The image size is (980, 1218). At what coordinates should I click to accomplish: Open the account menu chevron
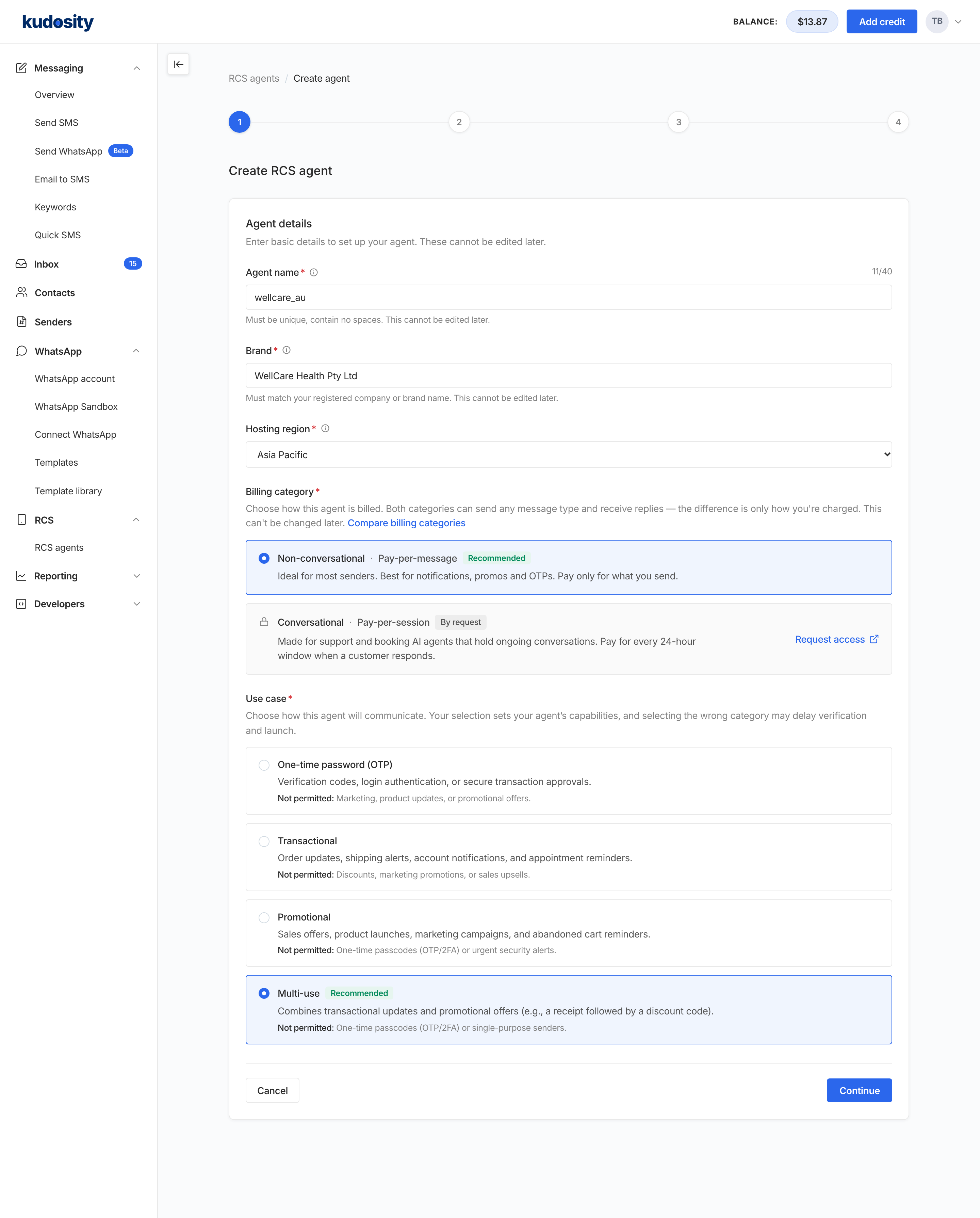[958, 22]
